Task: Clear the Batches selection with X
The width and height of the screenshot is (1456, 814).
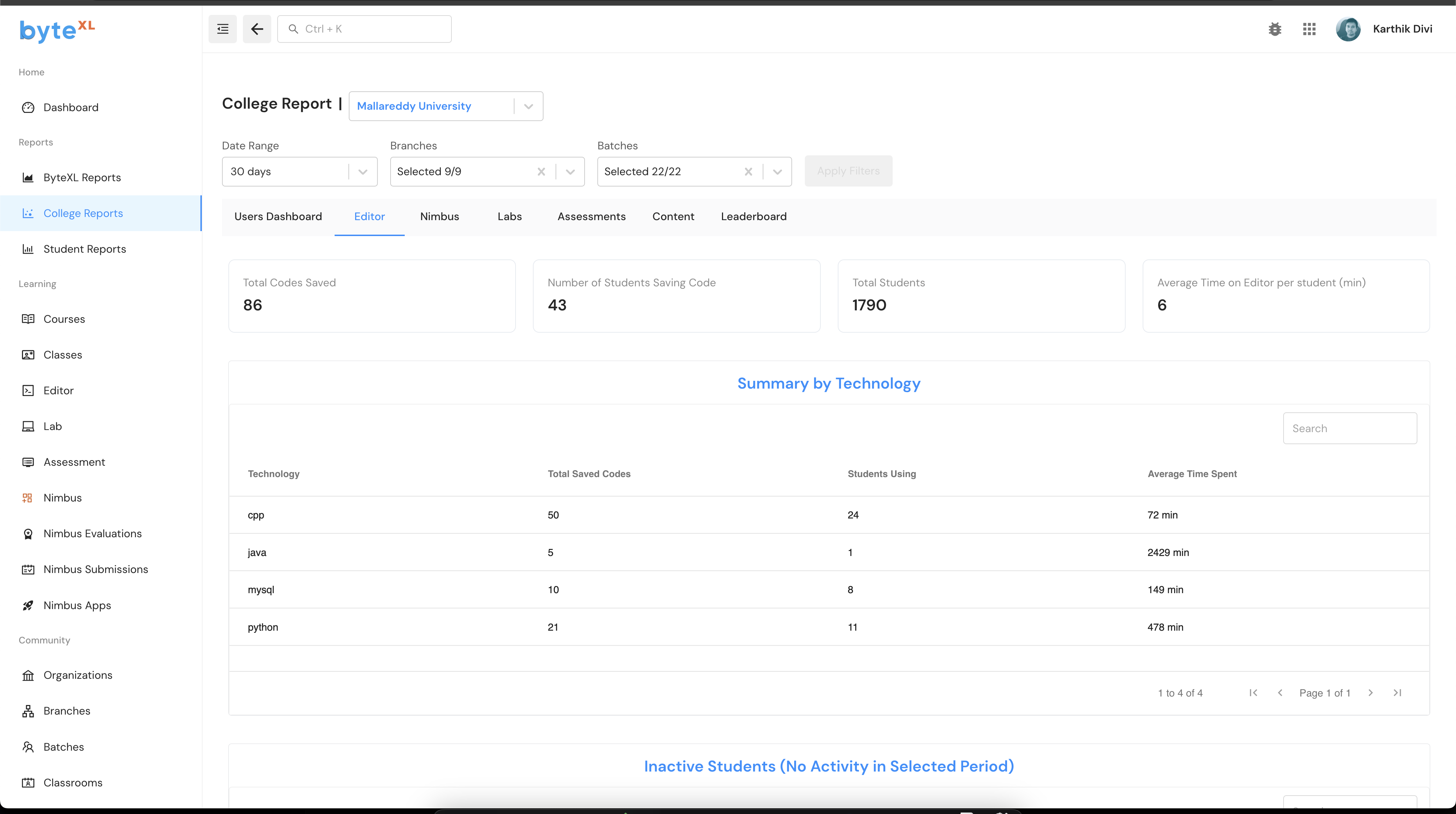Action: [748, 172]
